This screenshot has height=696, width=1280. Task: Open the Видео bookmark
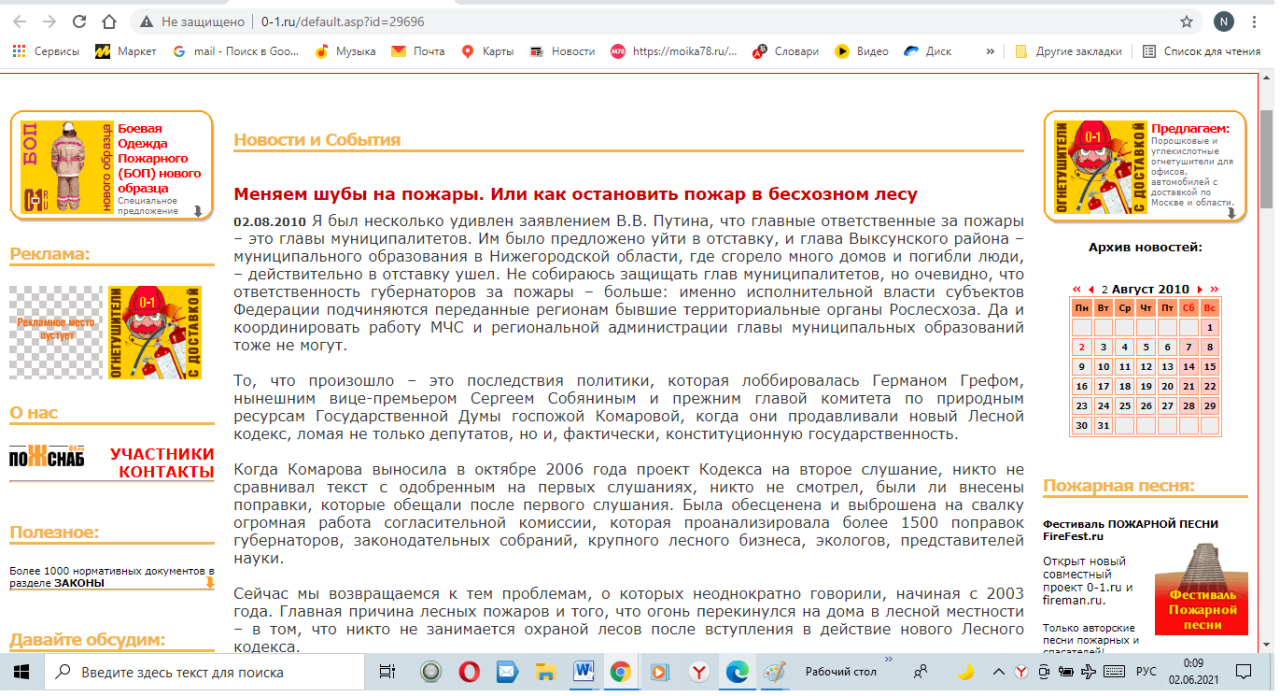pos(862,51)
